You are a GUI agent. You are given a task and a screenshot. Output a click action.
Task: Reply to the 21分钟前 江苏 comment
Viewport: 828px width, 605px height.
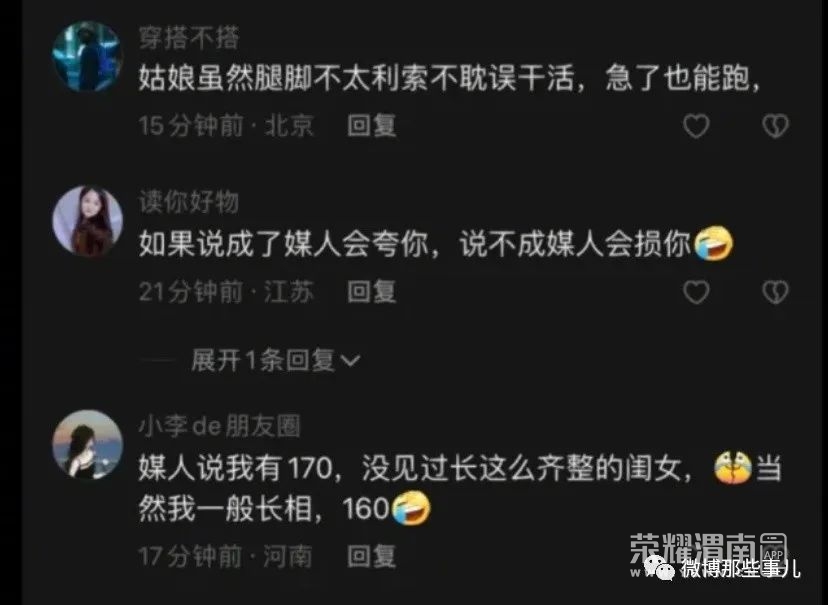point(372,292)
